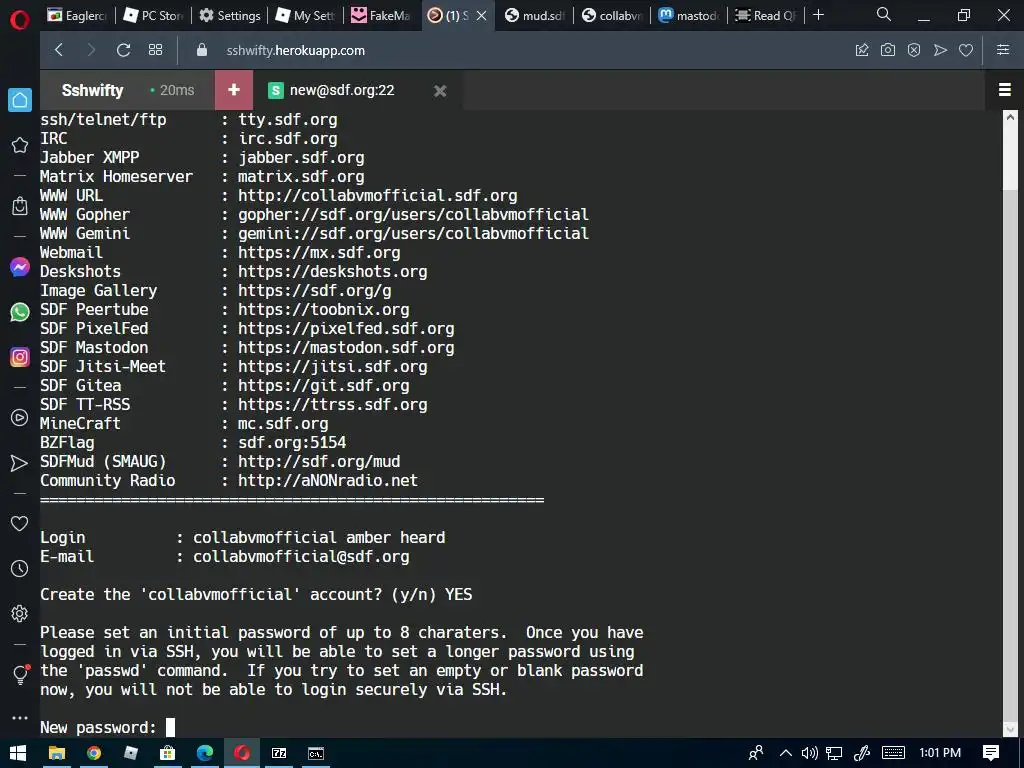The height and width of the screenshot is (768, 1024).
Task: Open the volume control in the tray
Action: click(x=810, y=753)
